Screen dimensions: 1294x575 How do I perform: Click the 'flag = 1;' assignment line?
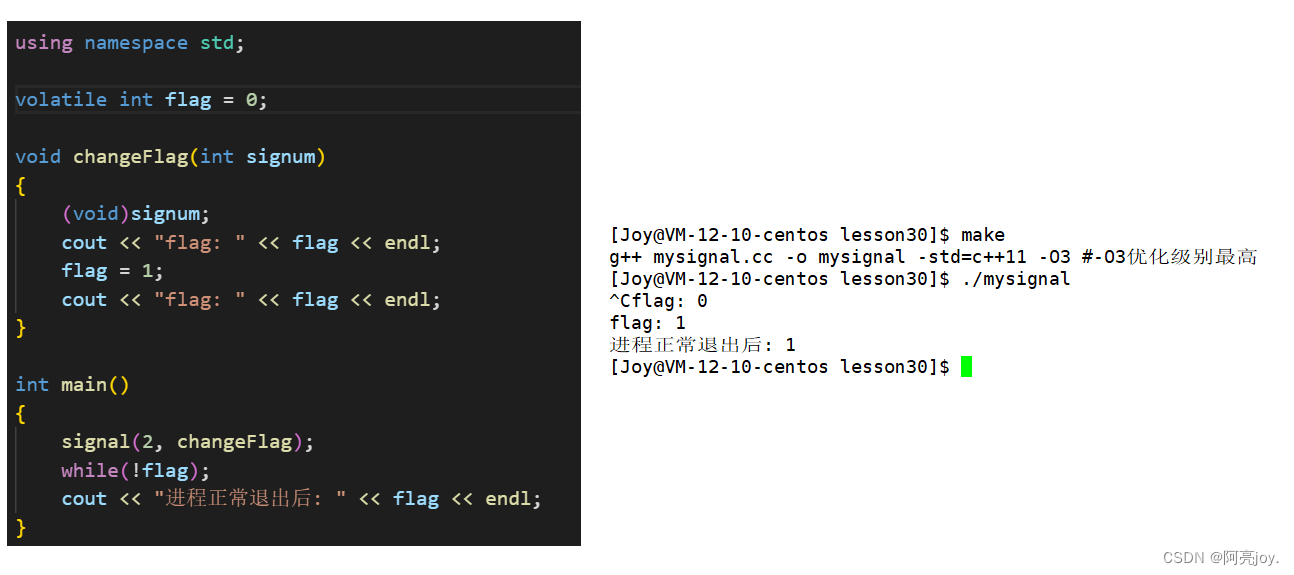click(112, 270)
